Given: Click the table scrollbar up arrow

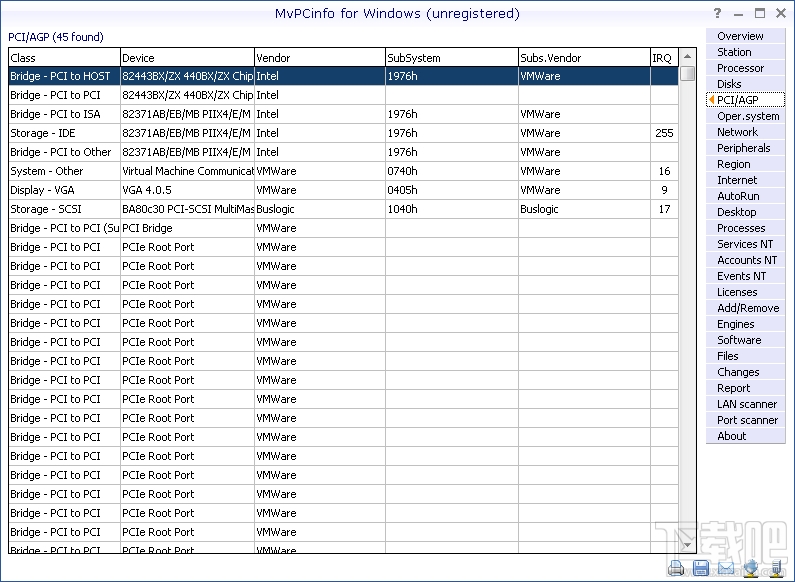Looking at the screenshot, I should pos(688,56).
